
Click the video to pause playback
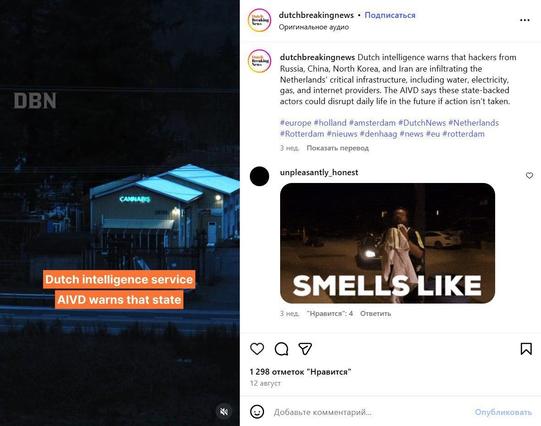pos(120,213)
